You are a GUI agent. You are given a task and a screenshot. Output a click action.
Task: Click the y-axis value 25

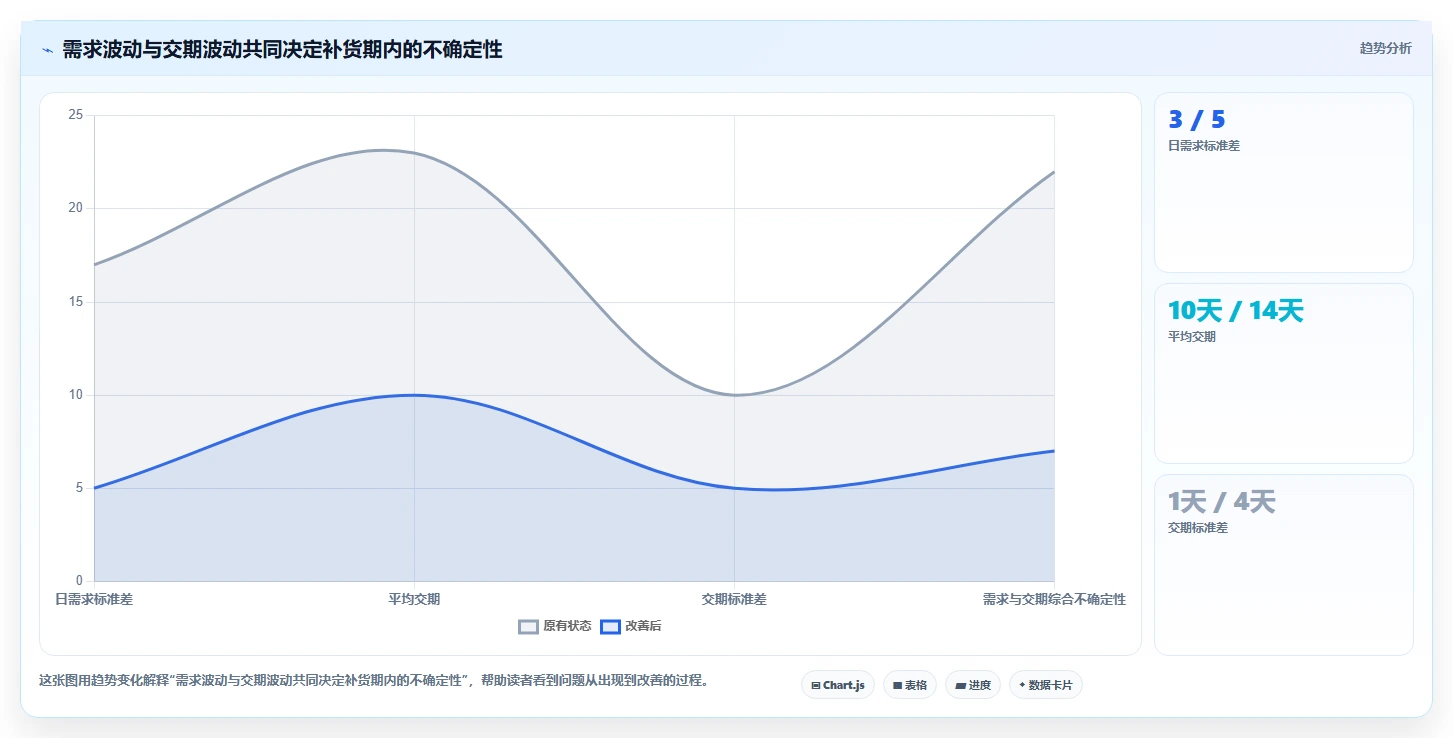coord(75,115)
